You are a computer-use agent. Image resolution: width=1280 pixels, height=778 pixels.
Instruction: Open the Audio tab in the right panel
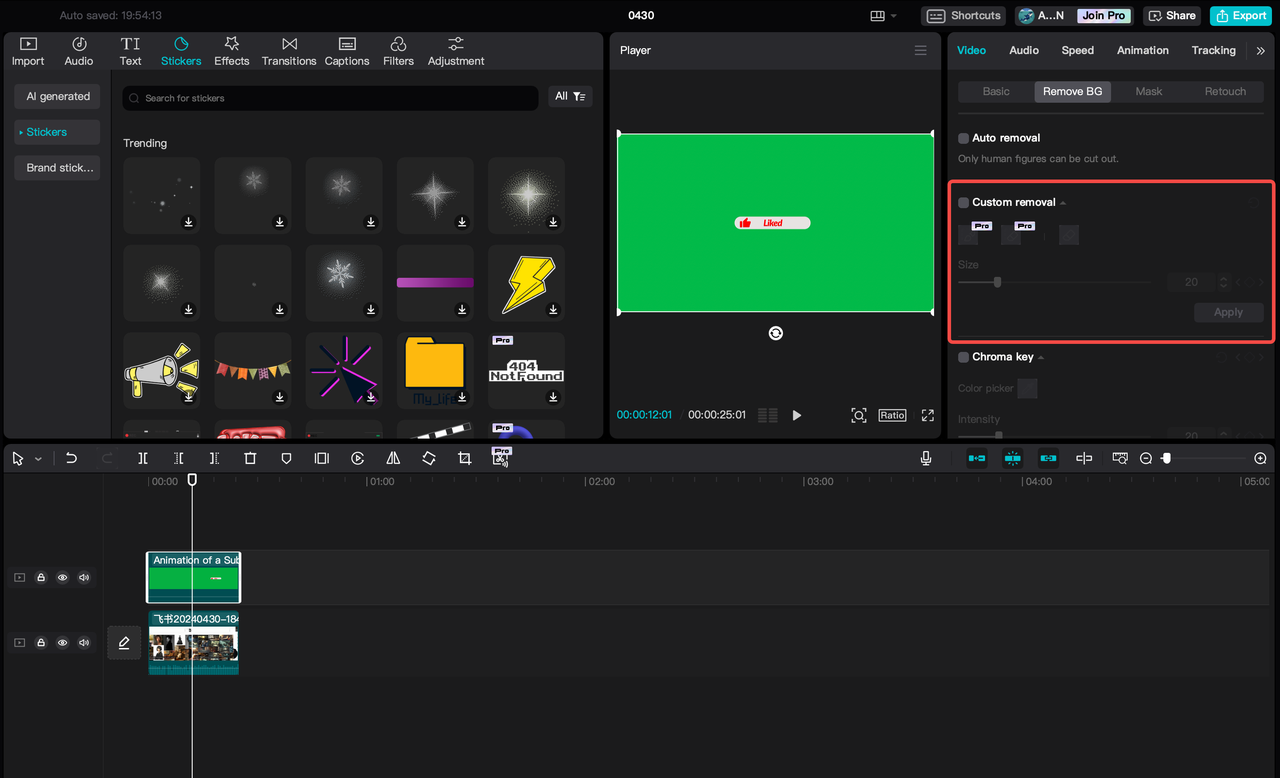pyautogui.click(x=1023, y=50)
